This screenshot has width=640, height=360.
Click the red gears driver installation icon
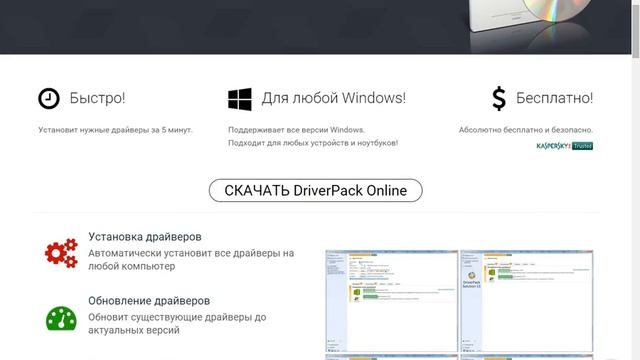(x=61, y=253)
